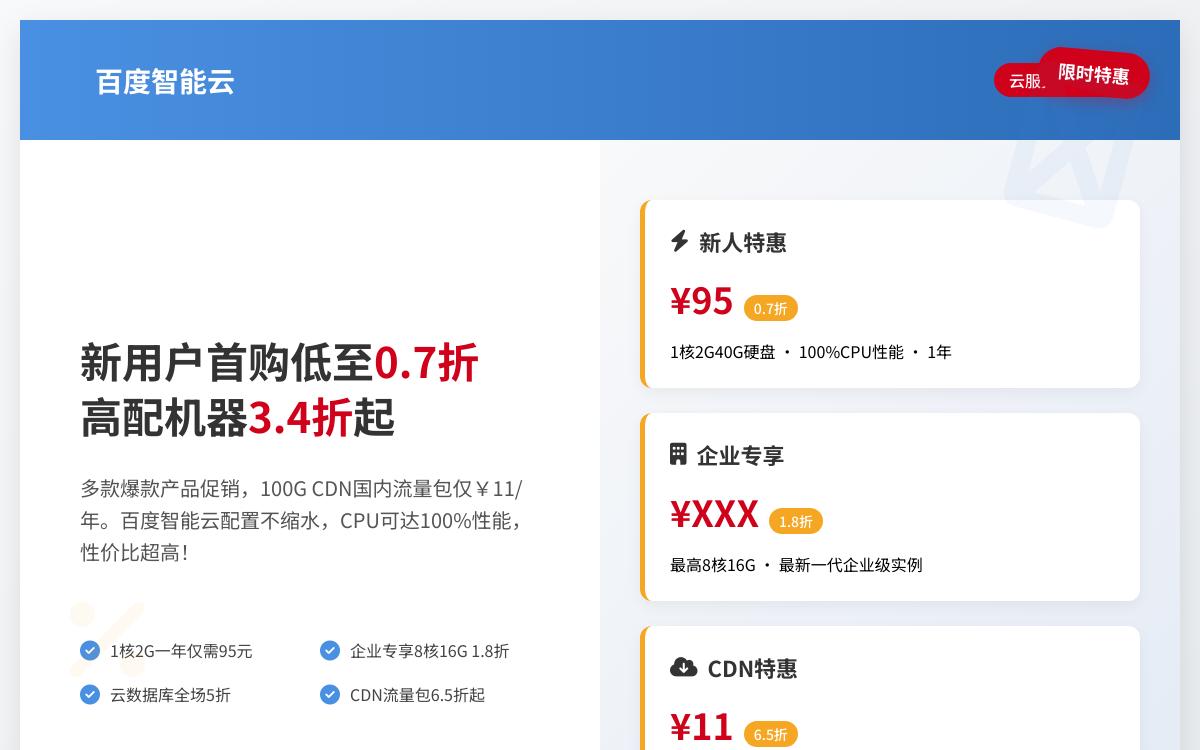Screen dimensions: 1200x750
Task: Click the ¥11 price
Action: 702,727
